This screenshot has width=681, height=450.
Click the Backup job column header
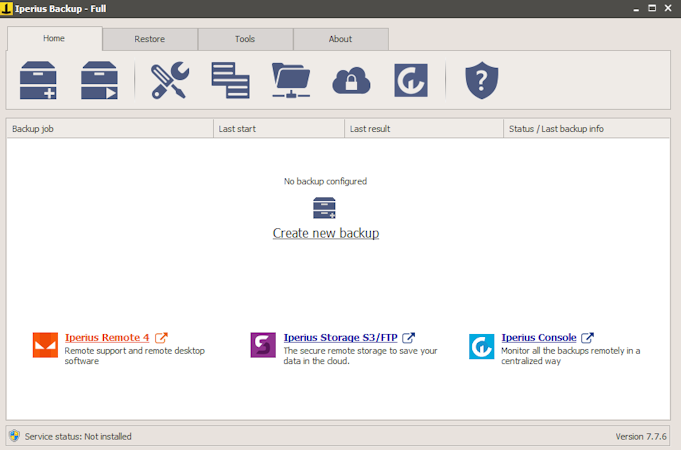(110, 129)
